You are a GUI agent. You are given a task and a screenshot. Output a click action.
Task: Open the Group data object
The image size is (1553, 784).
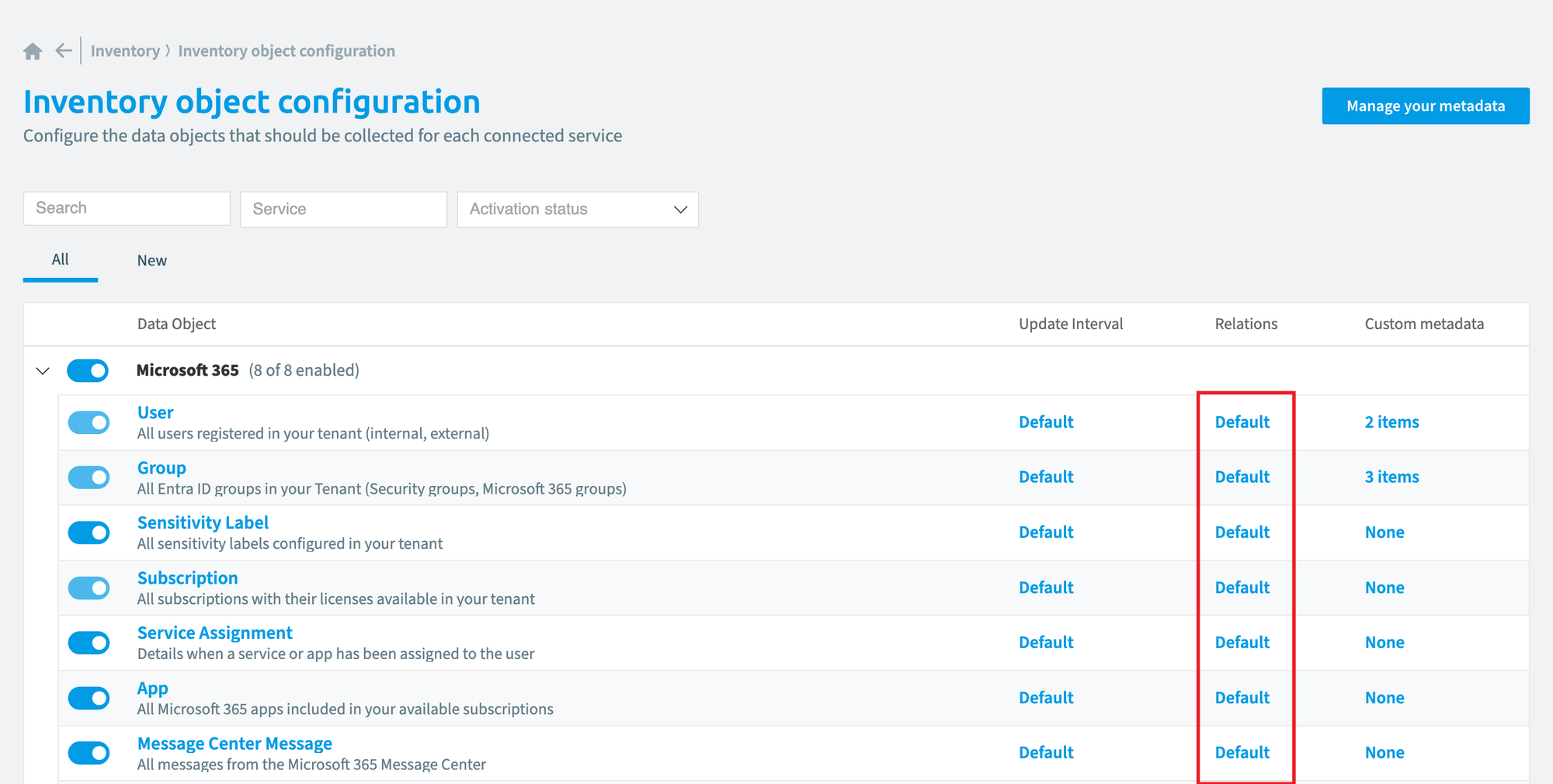pyautogui.click(x=162, y=468)
